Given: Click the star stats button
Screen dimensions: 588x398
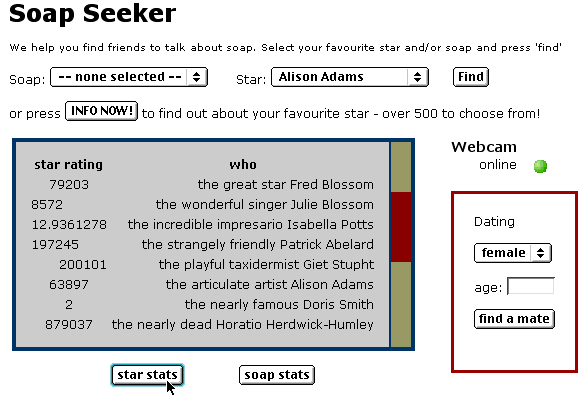Looking at the screenshot, I should (x=147, y=375).
